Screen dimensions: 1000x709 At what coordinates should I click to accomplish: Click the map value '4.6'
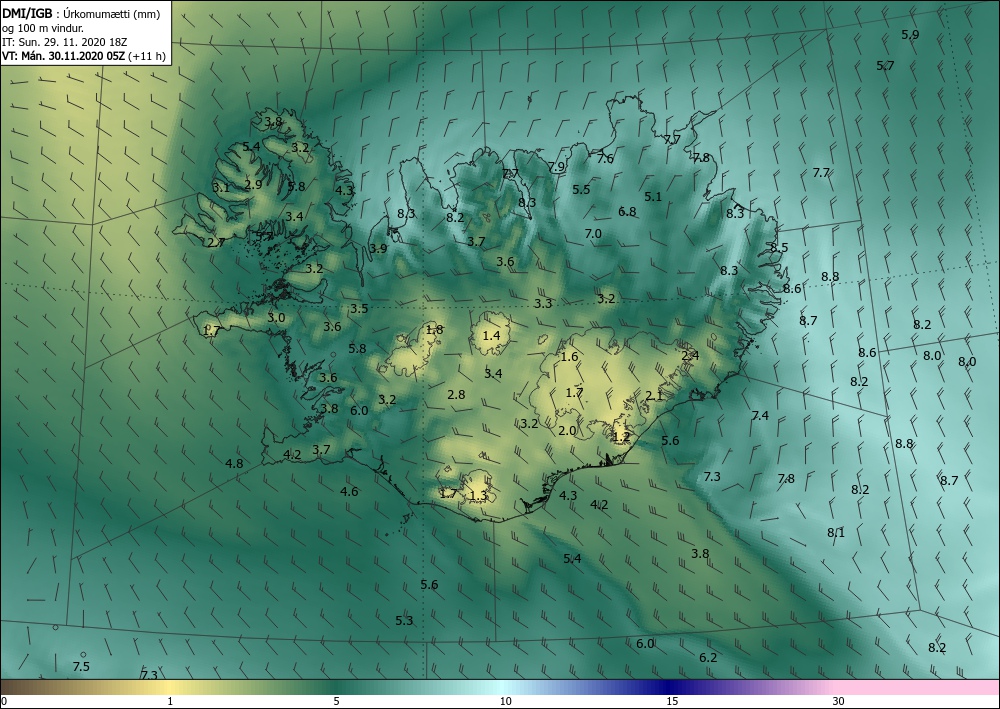coord(349,492)
